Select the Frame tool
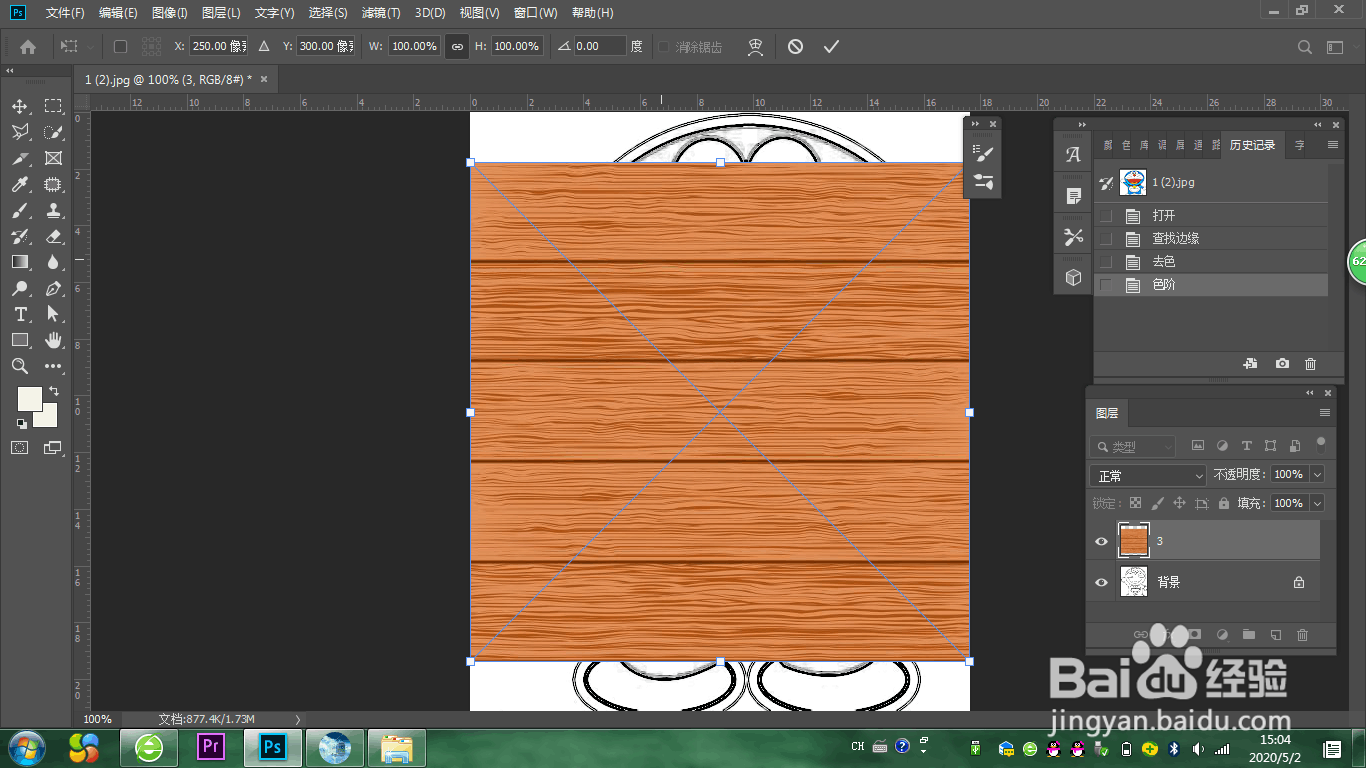Screen dimensions: 1366x768 pyautogui.click(x=53, y=158)
